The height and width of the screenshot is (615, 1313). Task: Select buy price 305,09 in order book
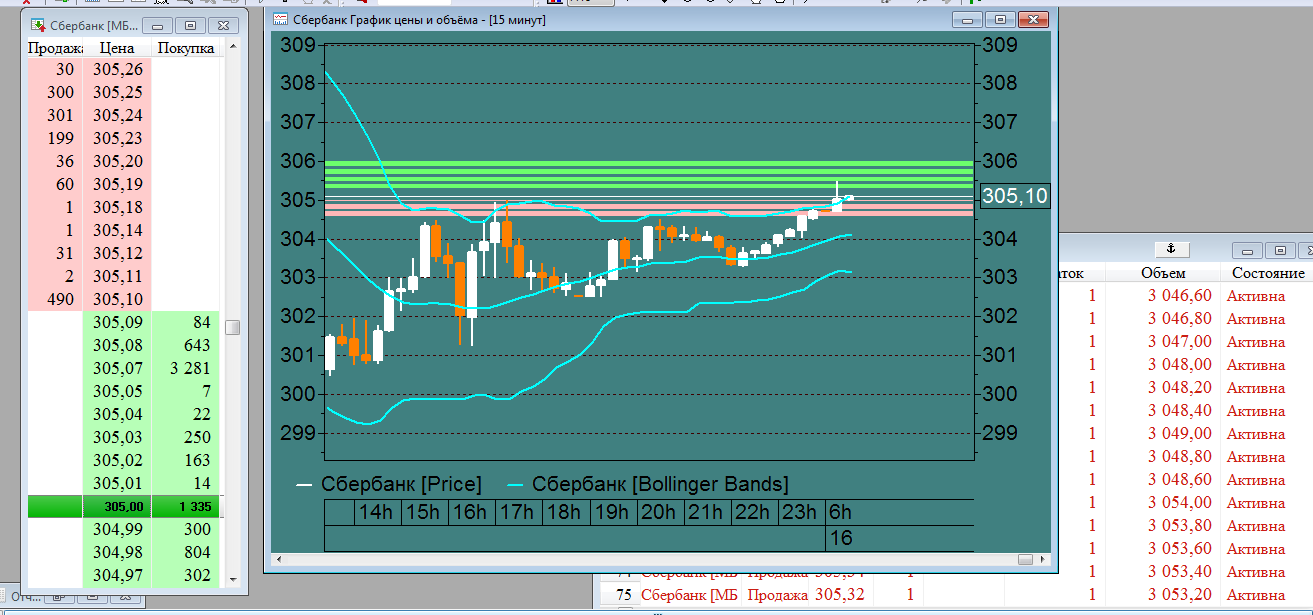[x=118, y=322]
